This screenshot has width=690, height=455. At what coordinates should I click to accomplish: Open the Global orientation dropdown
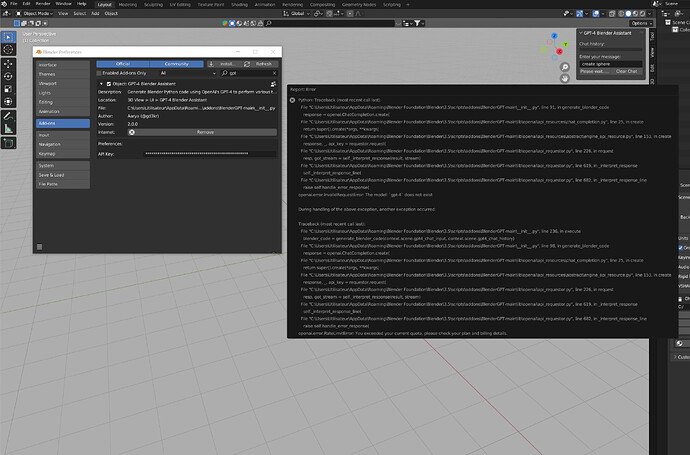point(297,14)
